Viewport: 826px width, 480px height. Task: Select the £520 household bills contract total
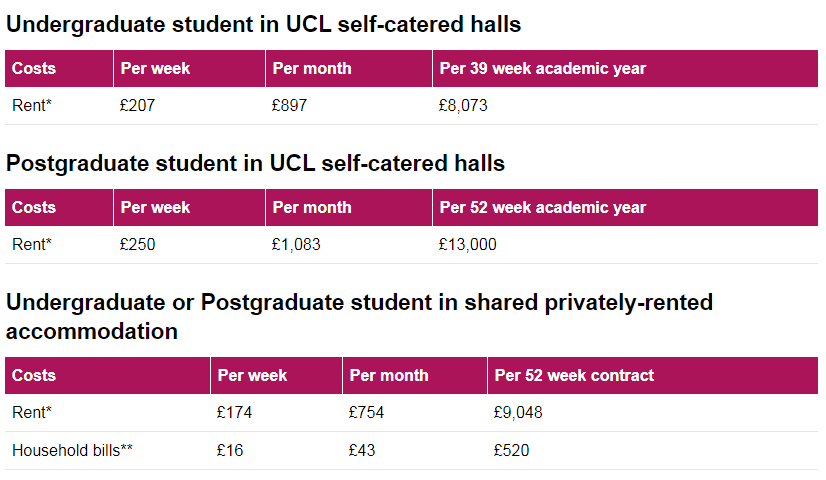(x=511, y=451)
